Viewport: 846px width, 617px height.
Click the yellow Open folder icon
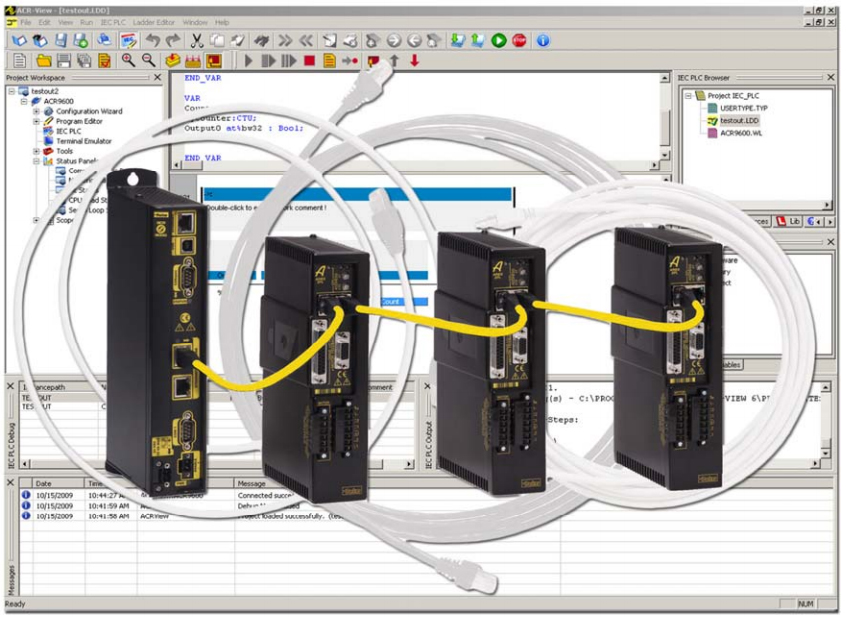click(x=44, y=60)
